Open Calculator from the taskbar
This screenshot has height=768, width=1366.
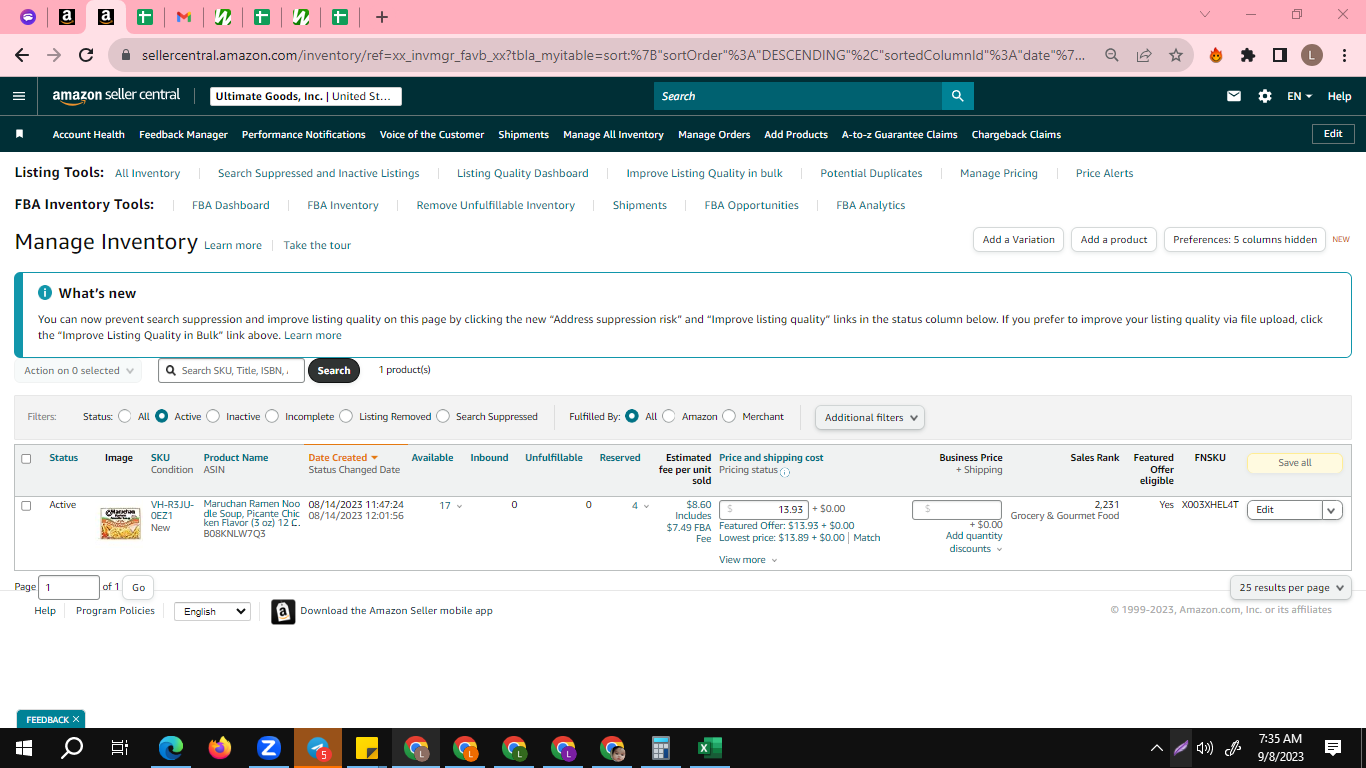pos(660,748)
